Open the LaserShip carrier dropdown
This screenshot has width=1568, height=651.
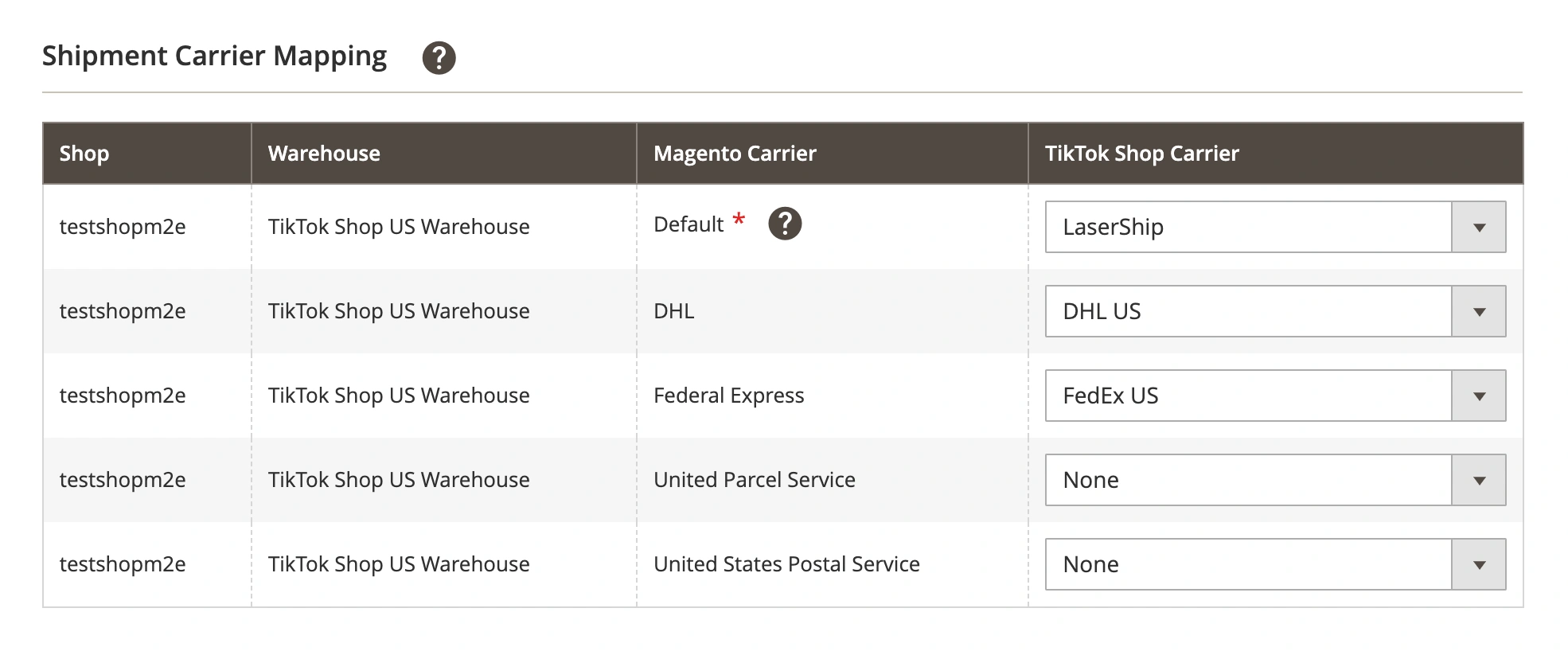click(x=1248, y=227)
